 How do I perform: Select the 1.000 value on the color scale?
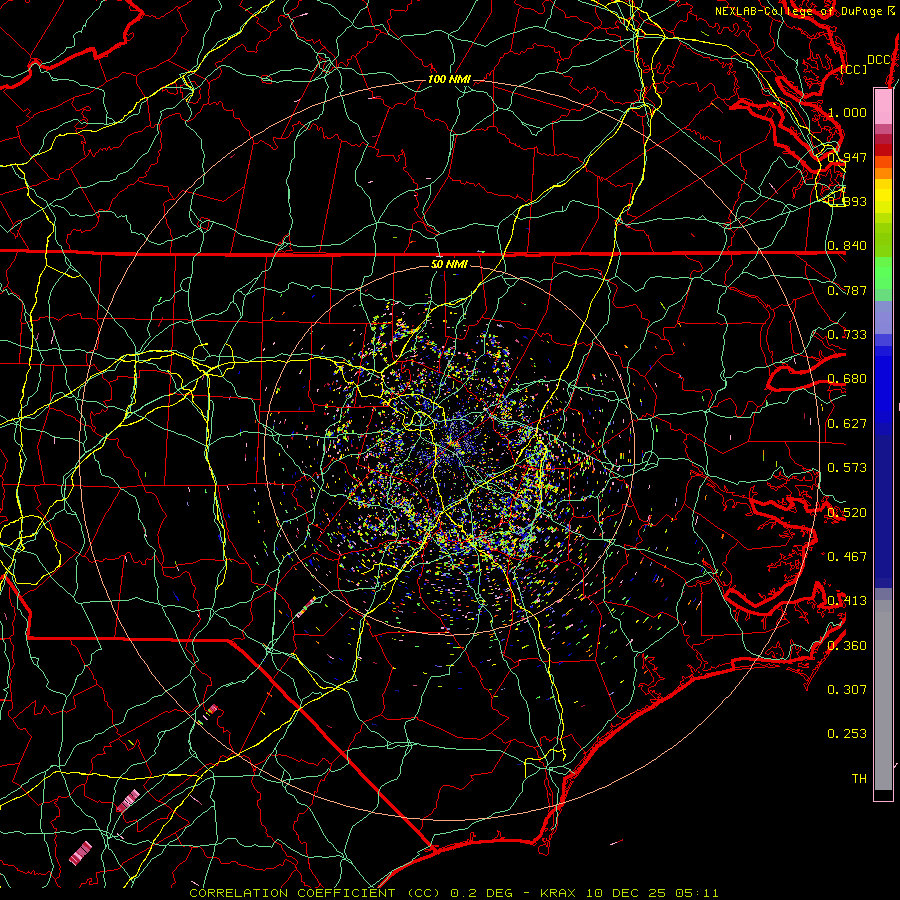(847, 112)
